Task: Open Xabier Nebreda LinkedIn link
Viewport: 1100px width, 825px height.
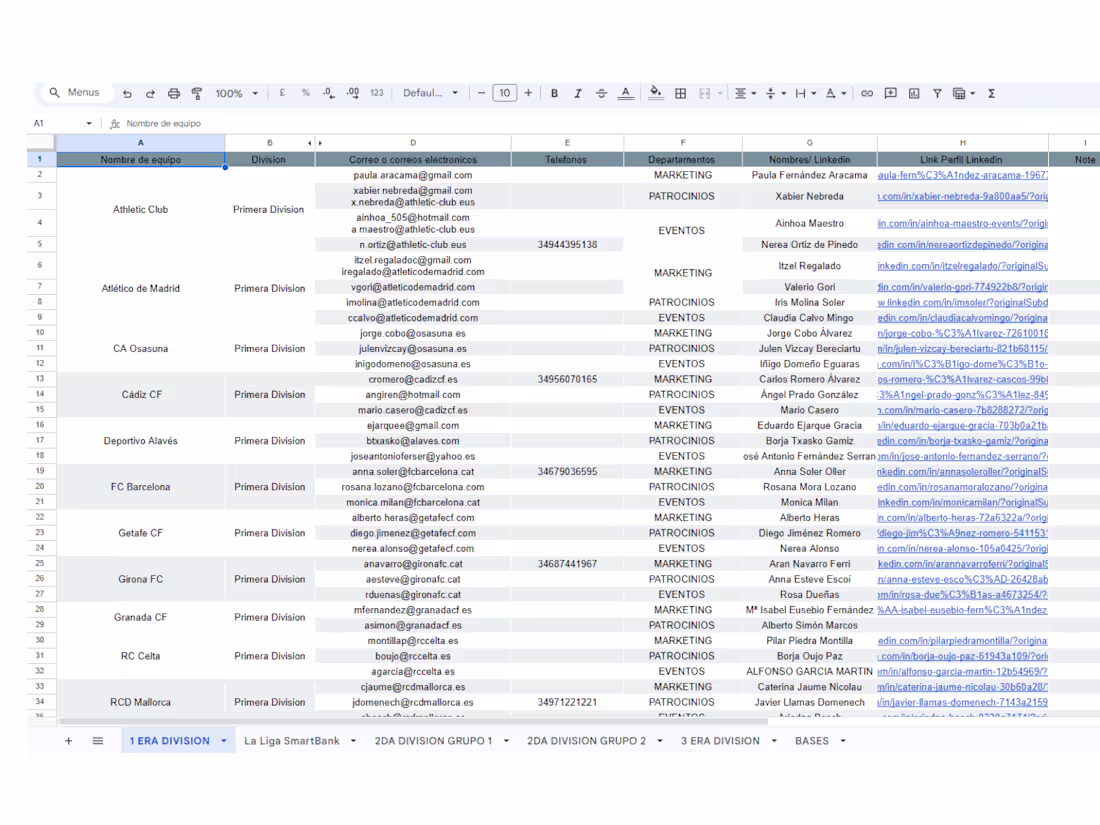Action: point(962,196)
